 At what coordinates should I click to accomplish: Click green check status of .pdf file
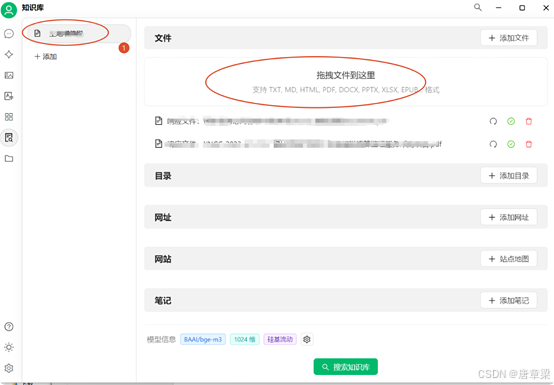tap(511, 144)
